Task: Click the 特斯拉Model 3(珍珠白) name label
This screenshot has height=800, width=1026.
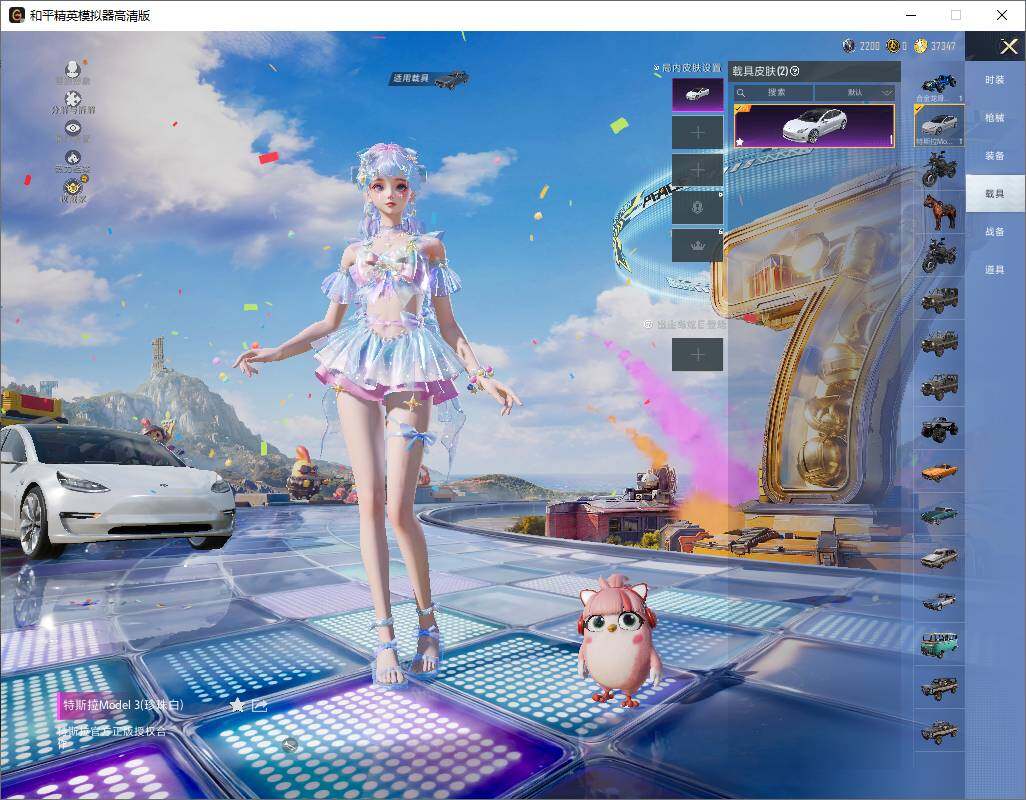Action: pos(123,705)
